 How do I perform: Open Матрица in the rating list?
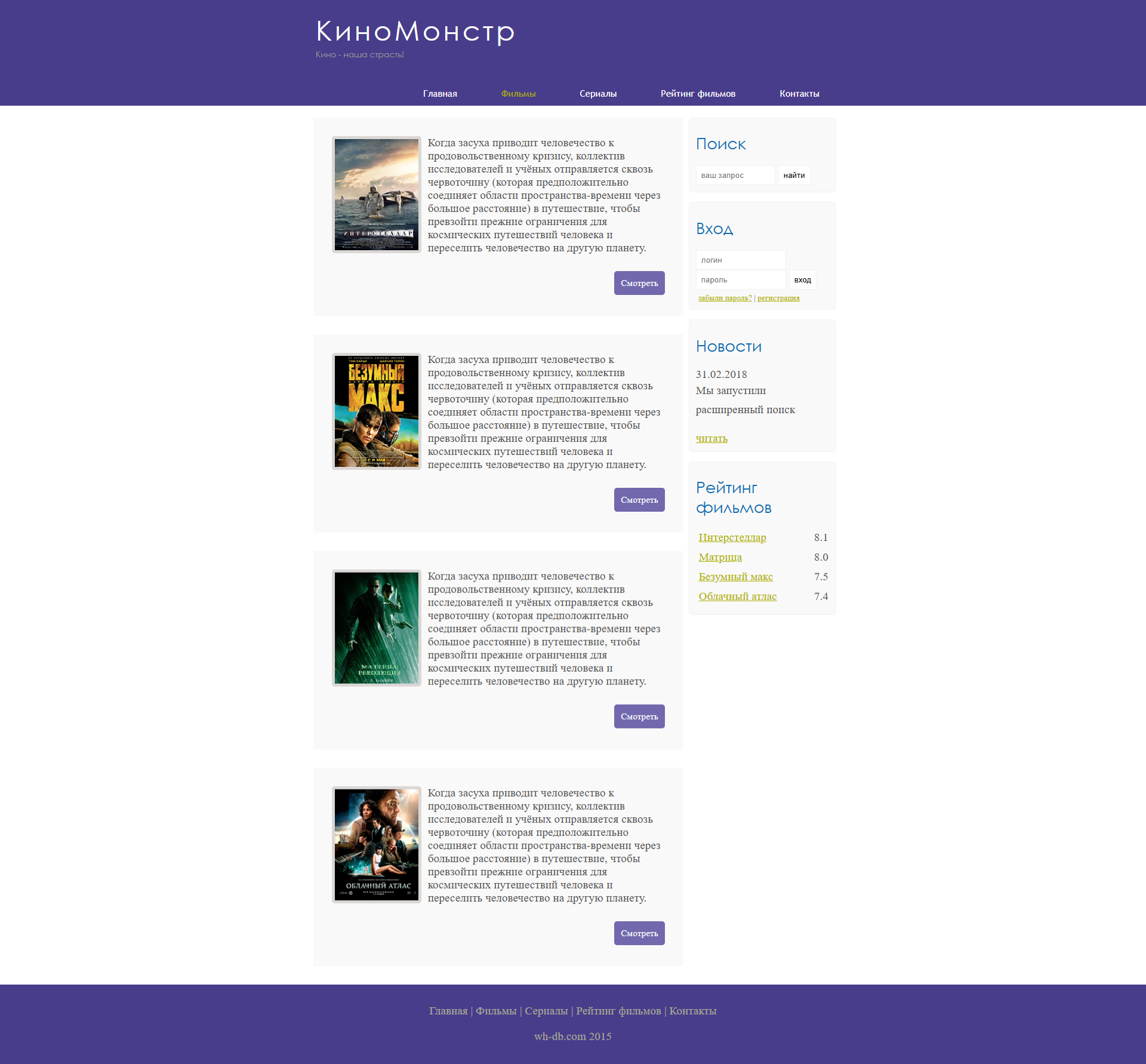[720, 557]
